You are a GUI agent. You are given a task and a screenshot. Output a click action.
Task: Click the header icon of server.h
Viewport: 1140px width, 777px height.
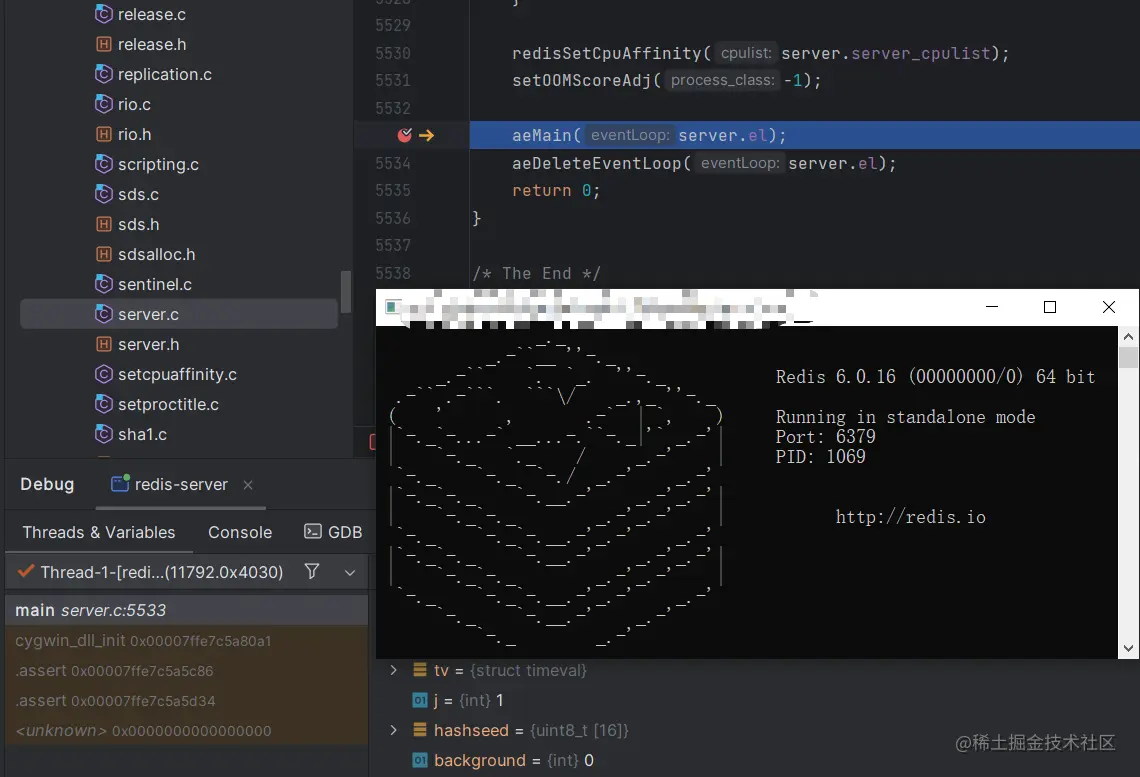point(104,345)
